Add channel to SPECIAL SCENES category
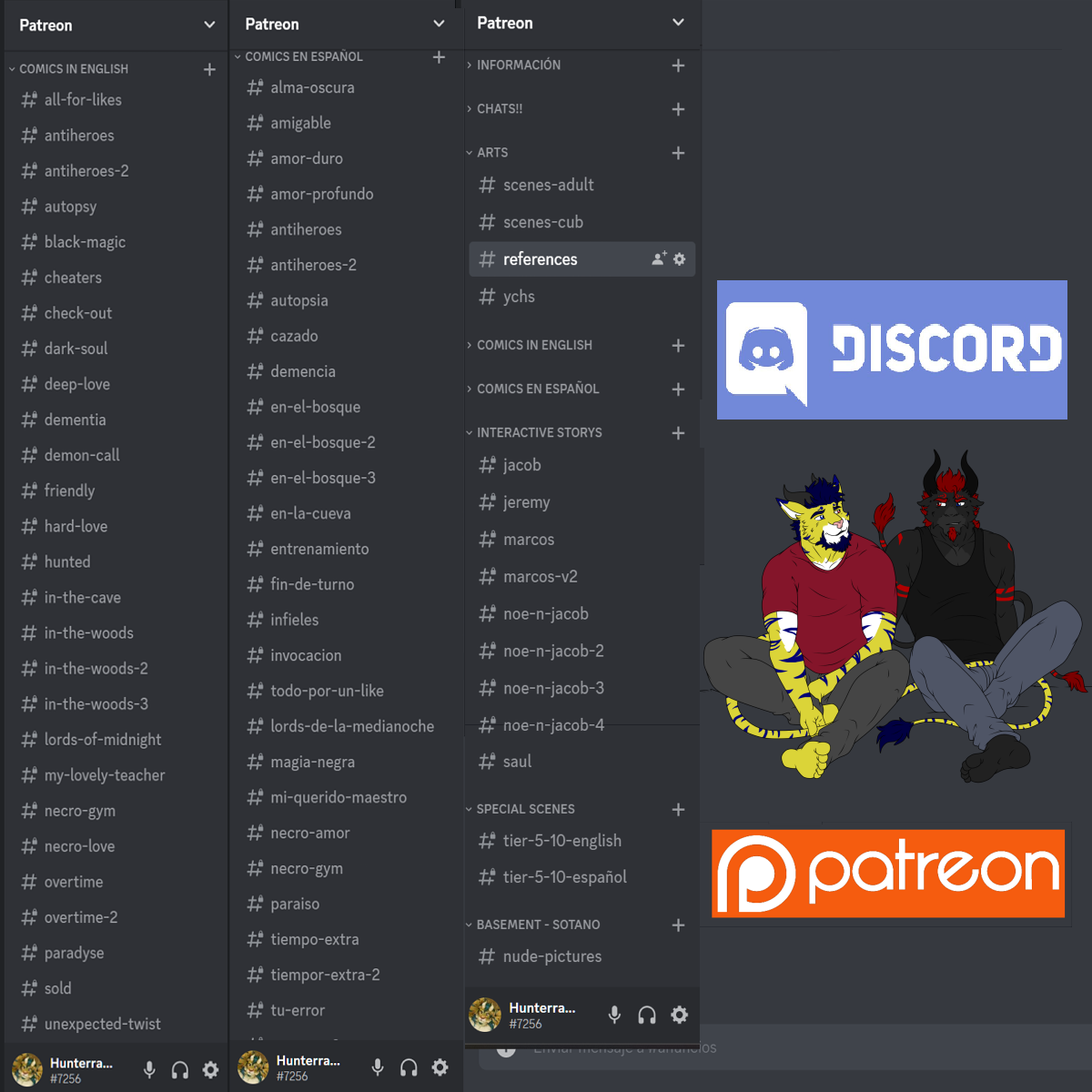This screenshot has width=1092, height=1092. [678, 810]
